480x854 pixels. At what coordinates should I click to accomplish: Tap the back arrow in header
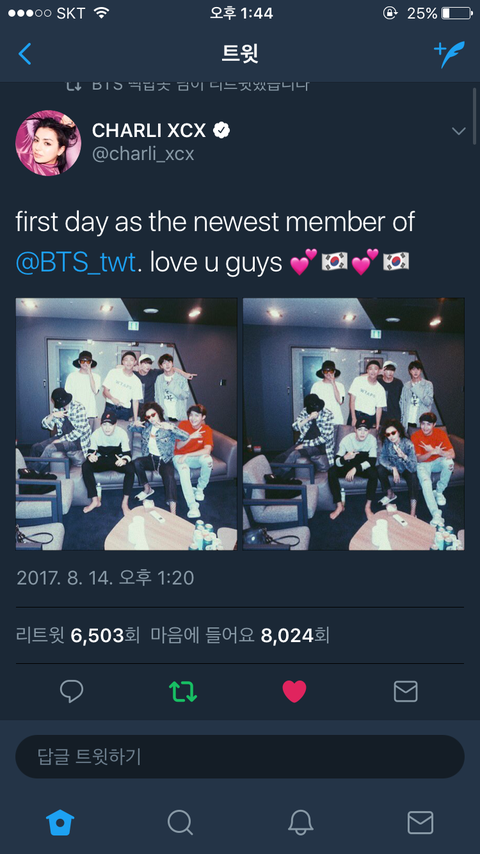tap(25, 54)
